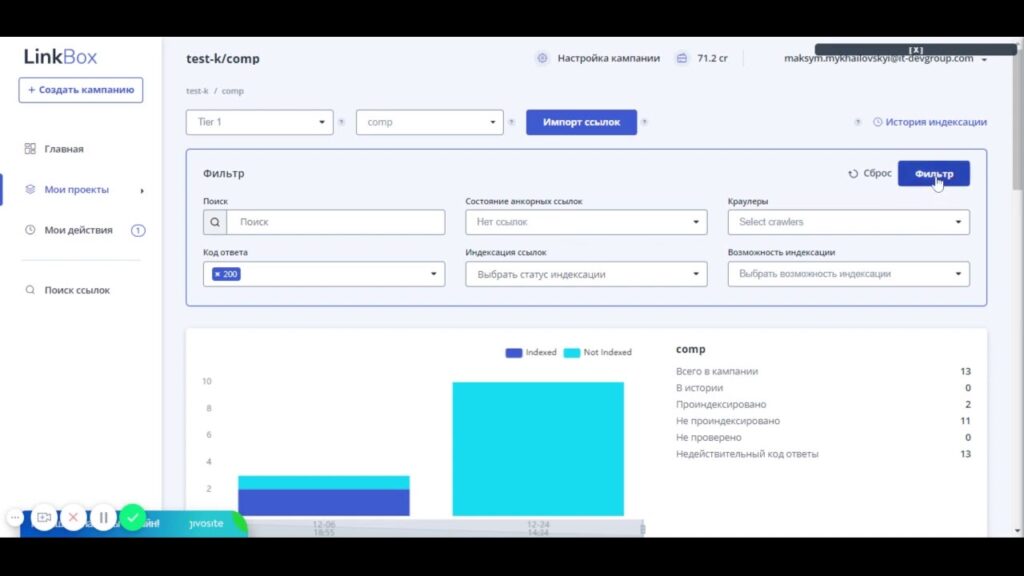The width and height of the screenshot is (1024, 576).
Task: Open the Select crawlers dropdown
Action: point(848,222)
